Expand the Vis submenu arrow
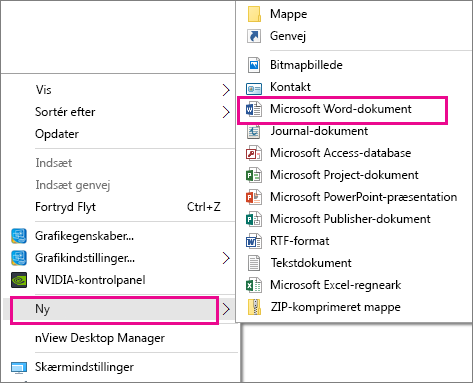Image resolution: width=473 pixels, height=383 pixels. click(x=226, y=90)
